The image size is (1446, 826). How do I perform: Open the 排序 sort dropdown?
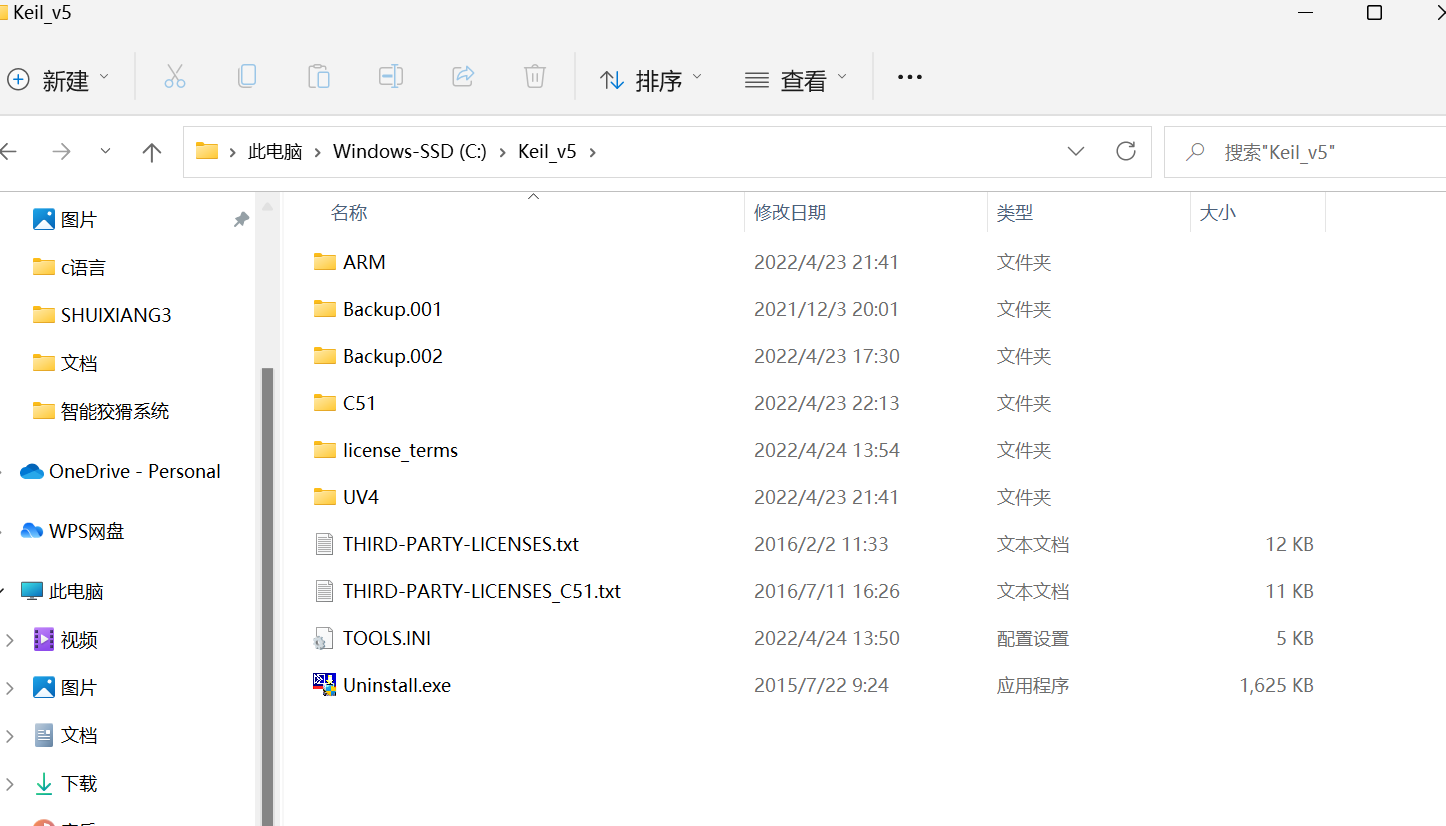pyautogui.click(x=651, y=78)
